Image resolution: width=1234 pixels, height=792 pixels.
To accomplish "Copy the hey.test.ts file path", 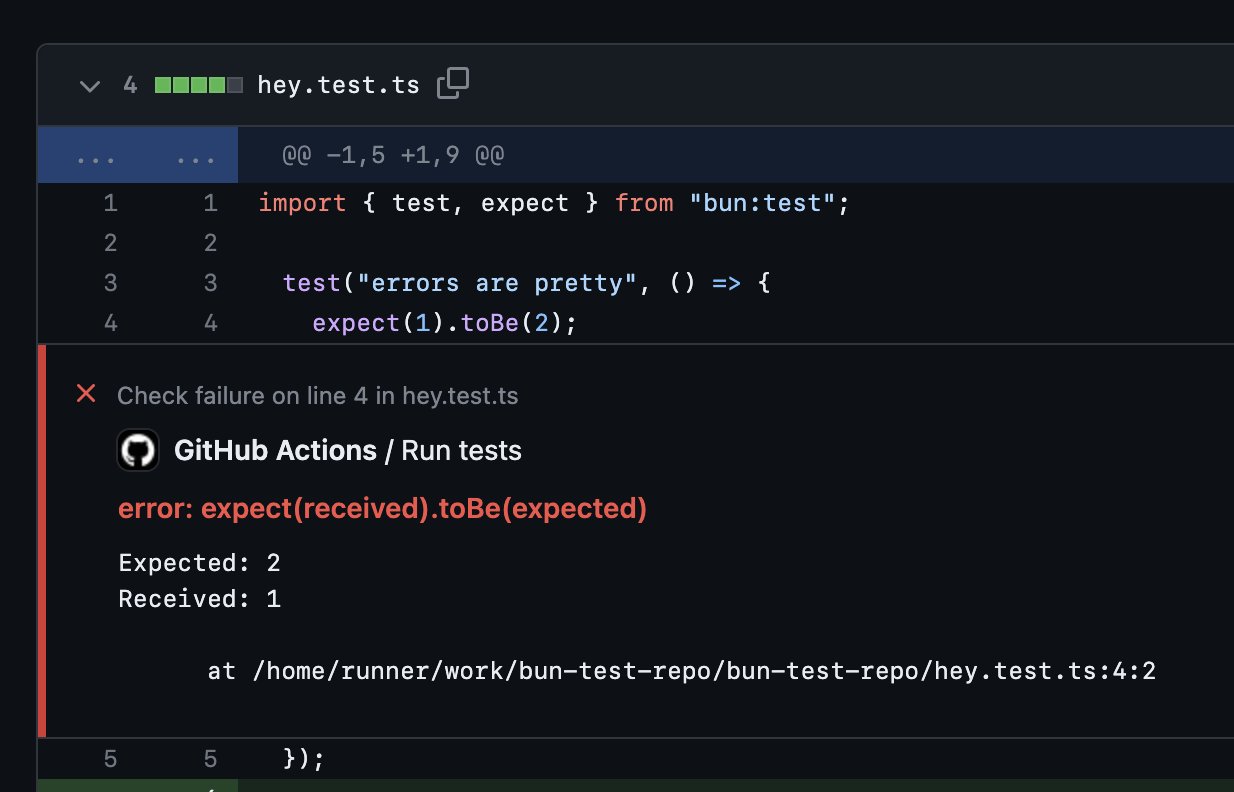I will pyautogui.click(x=453, y=84).
